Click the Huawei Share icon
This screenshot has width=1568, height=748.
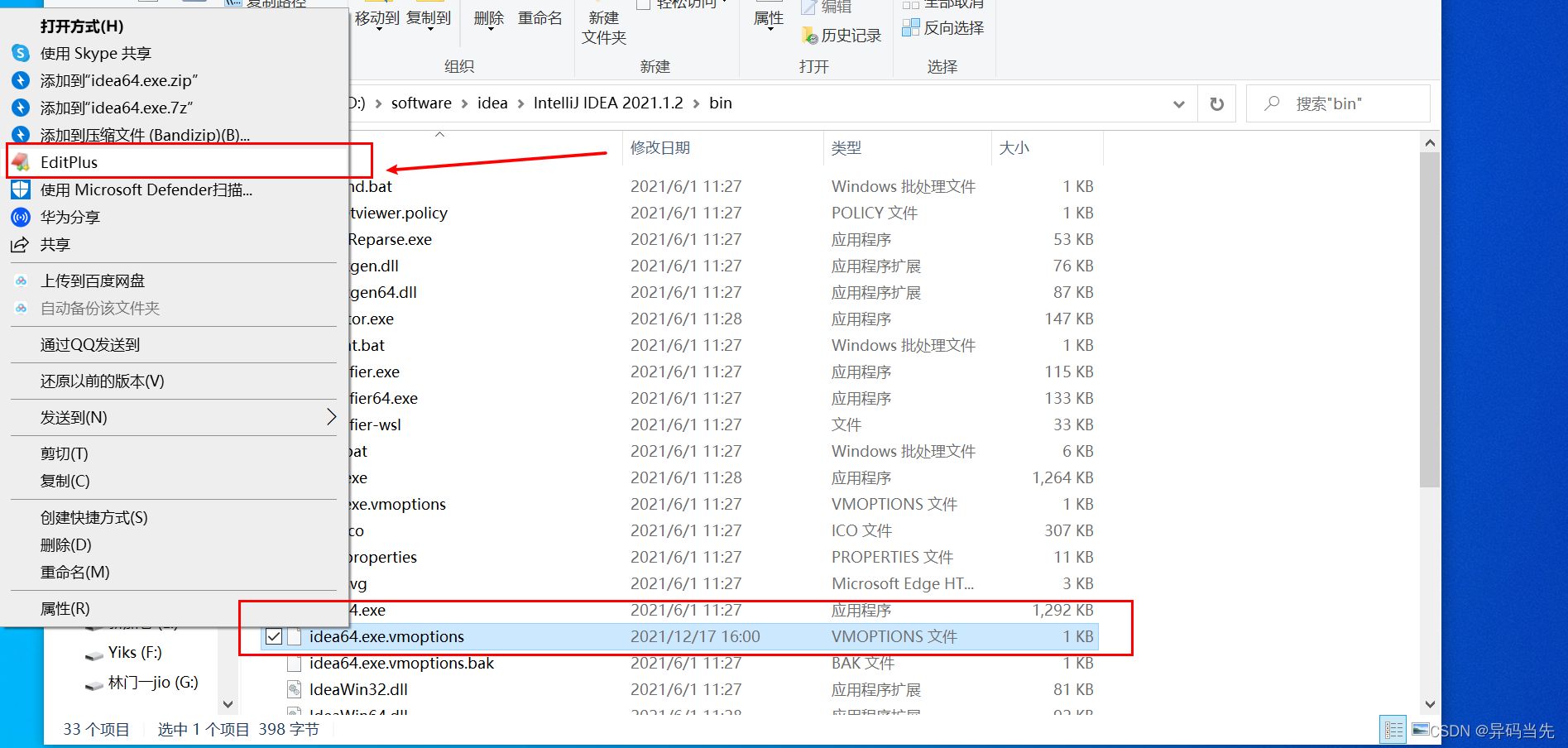tap(21, 217)
